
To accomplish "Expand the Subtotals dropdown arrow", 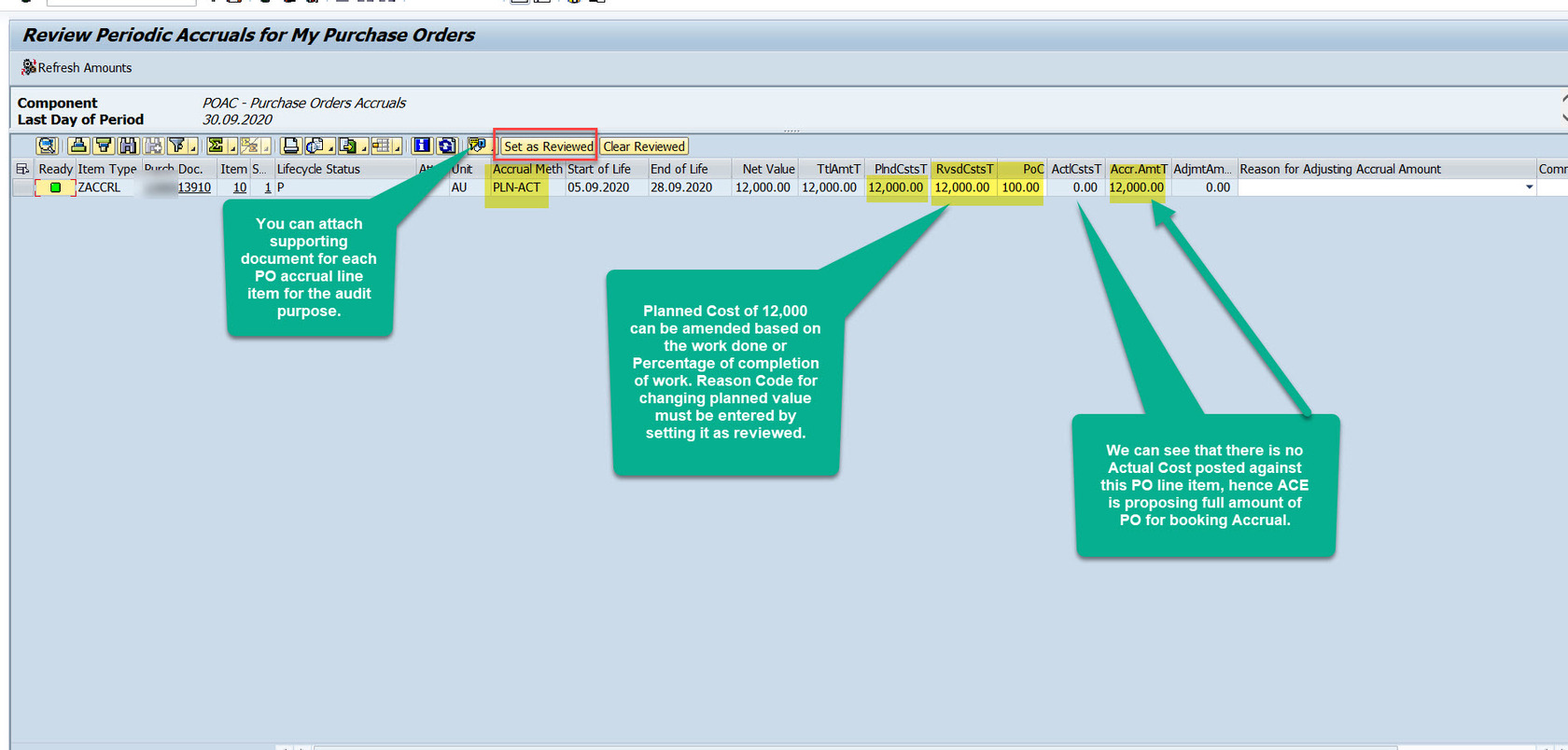I will coord(265,146).
